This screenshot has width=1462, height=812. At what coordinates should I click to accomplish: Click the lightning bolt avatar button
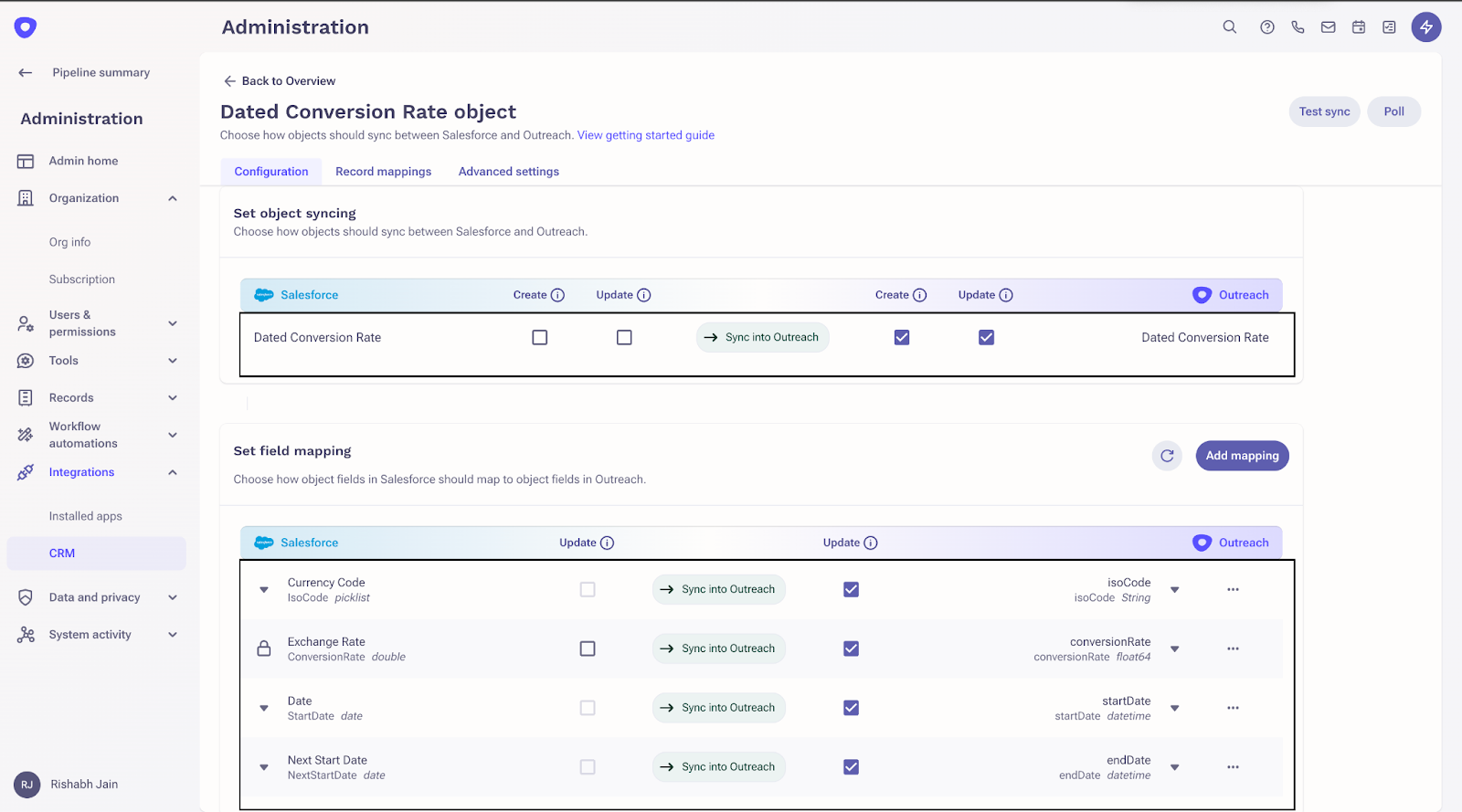[x=1426, y=27]
